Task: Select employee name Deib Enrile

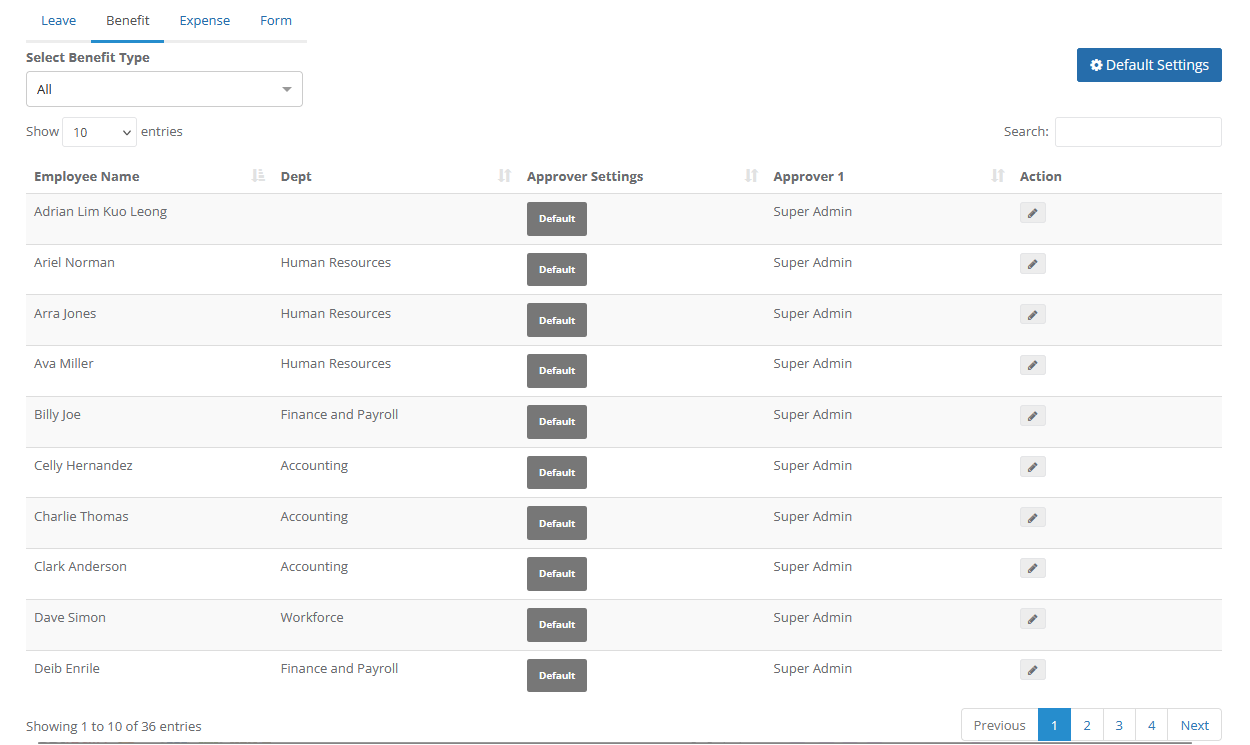Action: tap(67, 669)
